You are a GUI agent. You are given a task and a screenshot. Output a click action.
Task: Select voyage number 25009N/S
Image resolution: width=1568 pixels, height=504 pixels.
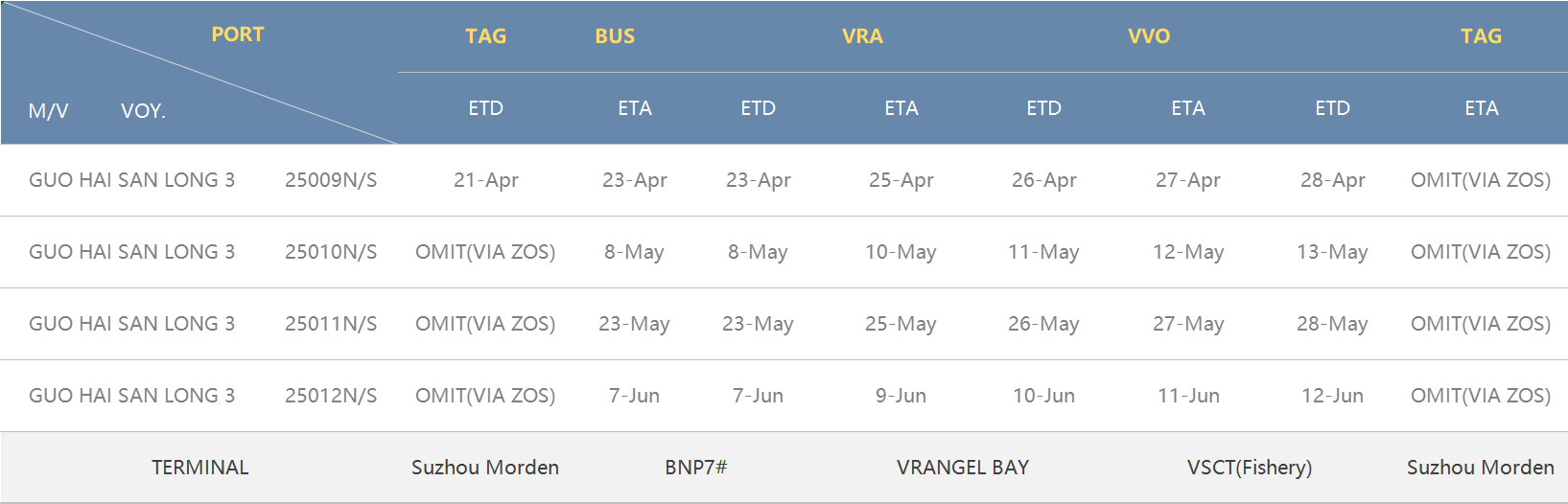(x=331, y=180)
